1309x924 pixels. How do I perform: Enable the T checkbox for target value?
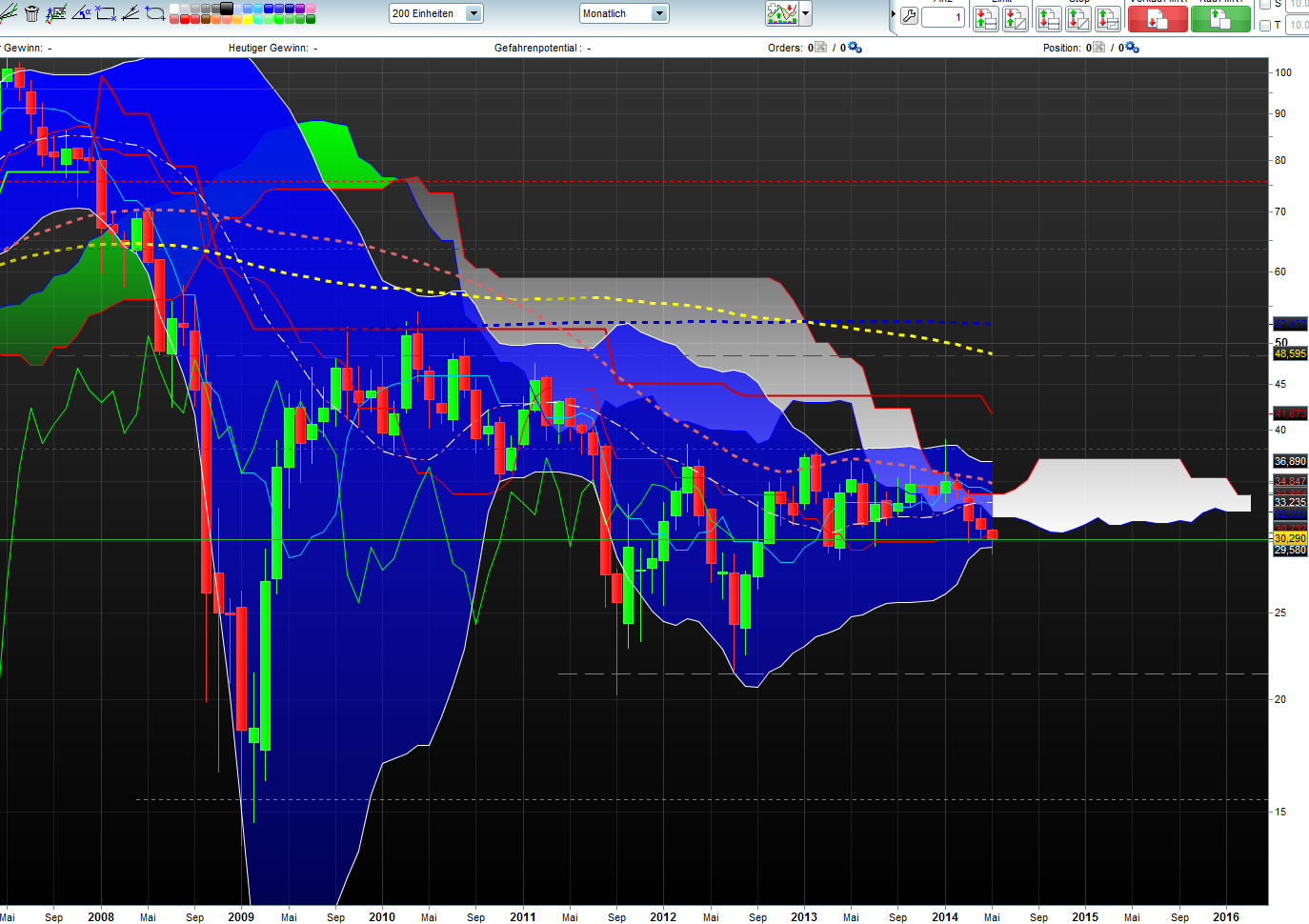click(x=1265, y=25)
